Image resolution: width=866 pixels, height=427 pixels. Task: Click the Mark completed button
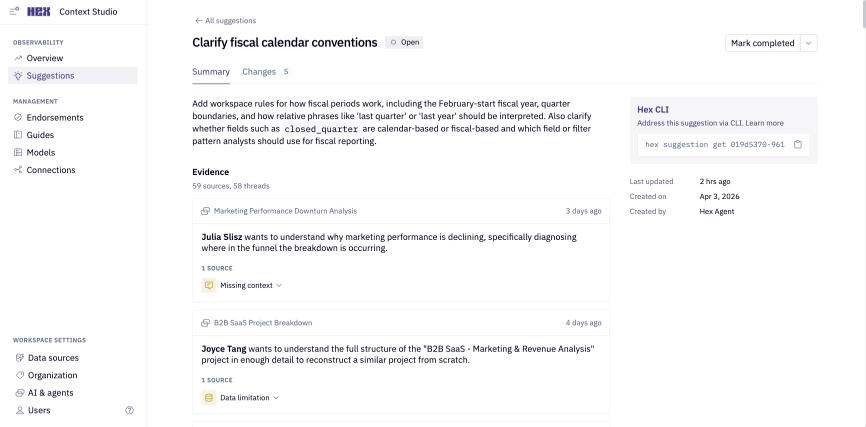[762, 43]
